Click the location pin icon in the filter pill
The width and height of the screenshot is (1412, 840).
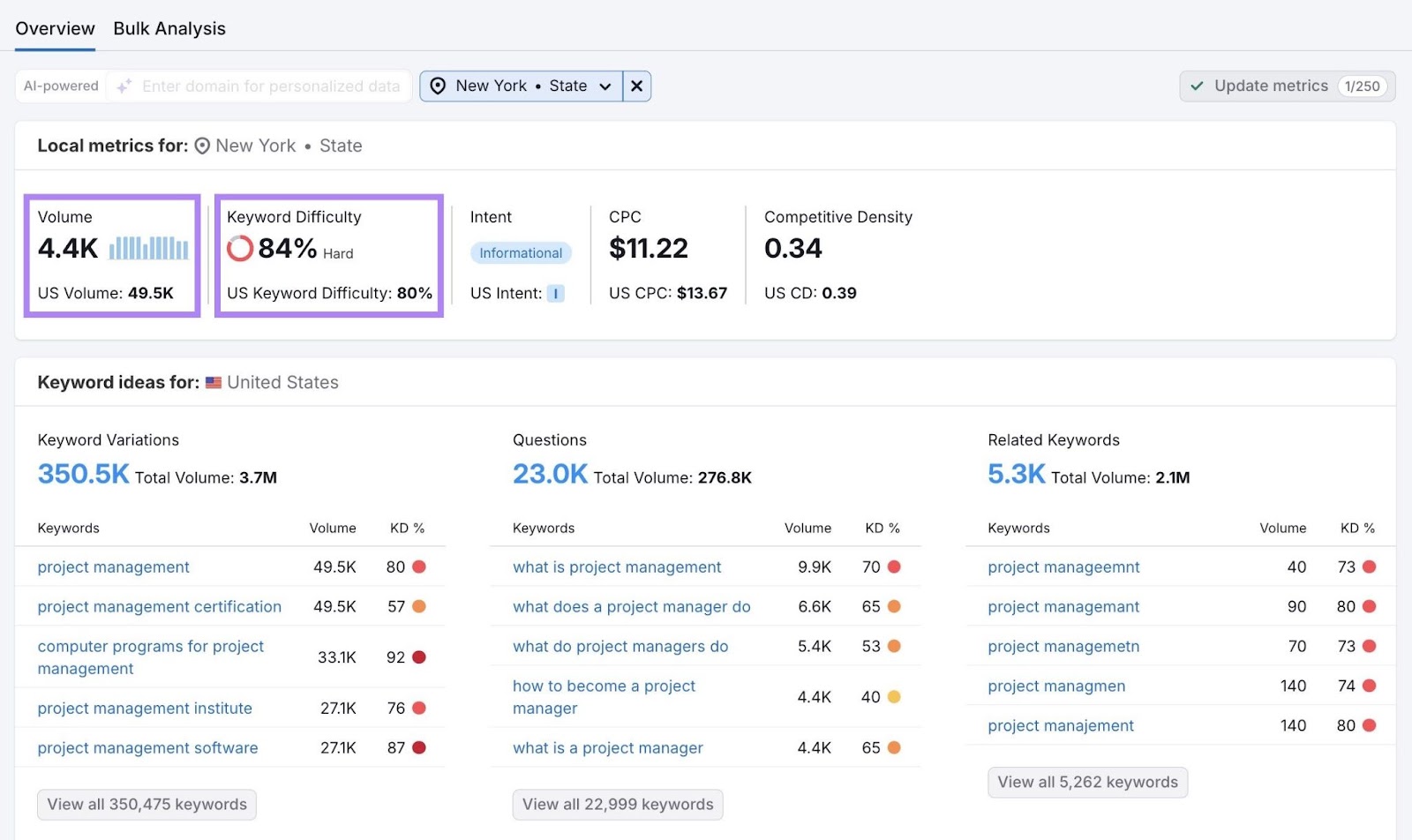pyautogui.click(x=438, y=86)
